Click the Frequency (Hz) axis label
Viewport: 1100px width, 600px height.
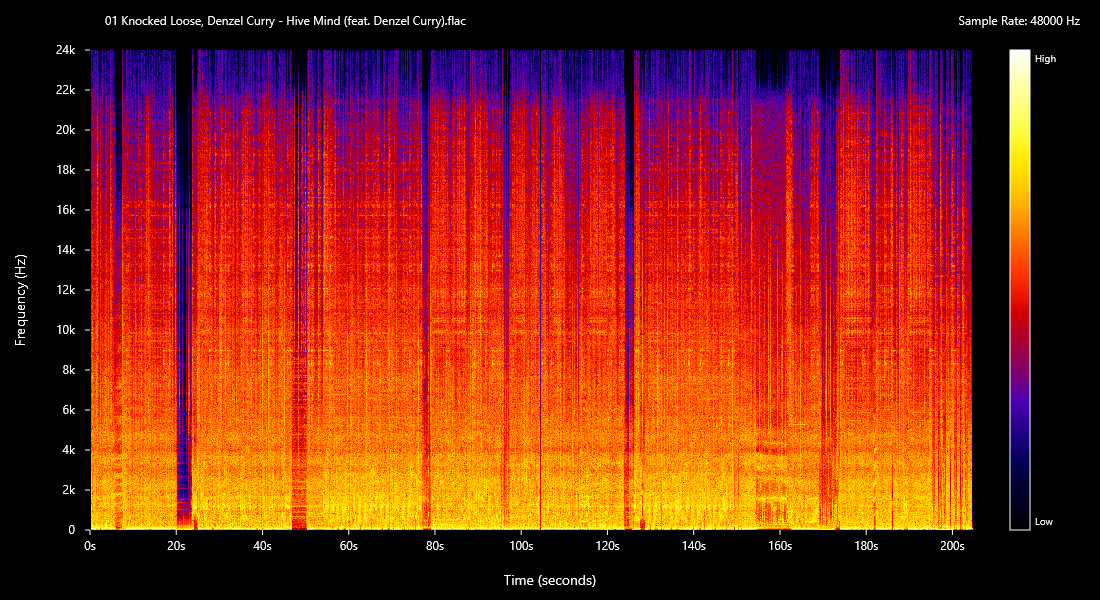20,300
